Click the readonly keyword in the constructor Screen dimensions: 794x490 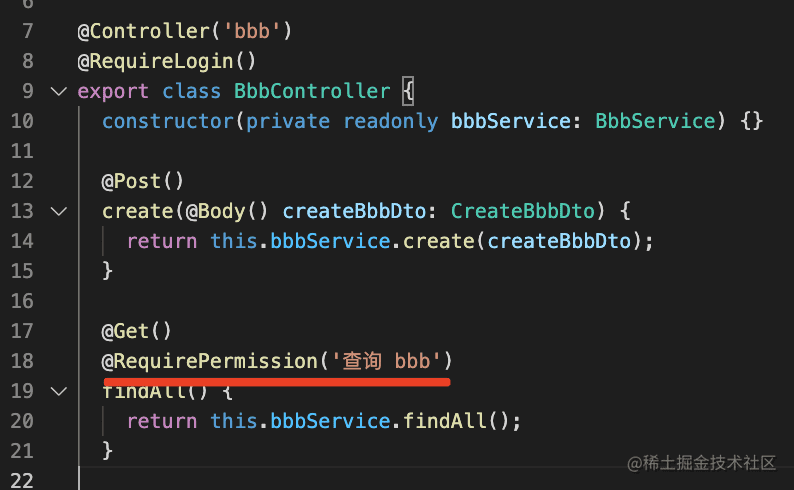click(x=390, y=121)
